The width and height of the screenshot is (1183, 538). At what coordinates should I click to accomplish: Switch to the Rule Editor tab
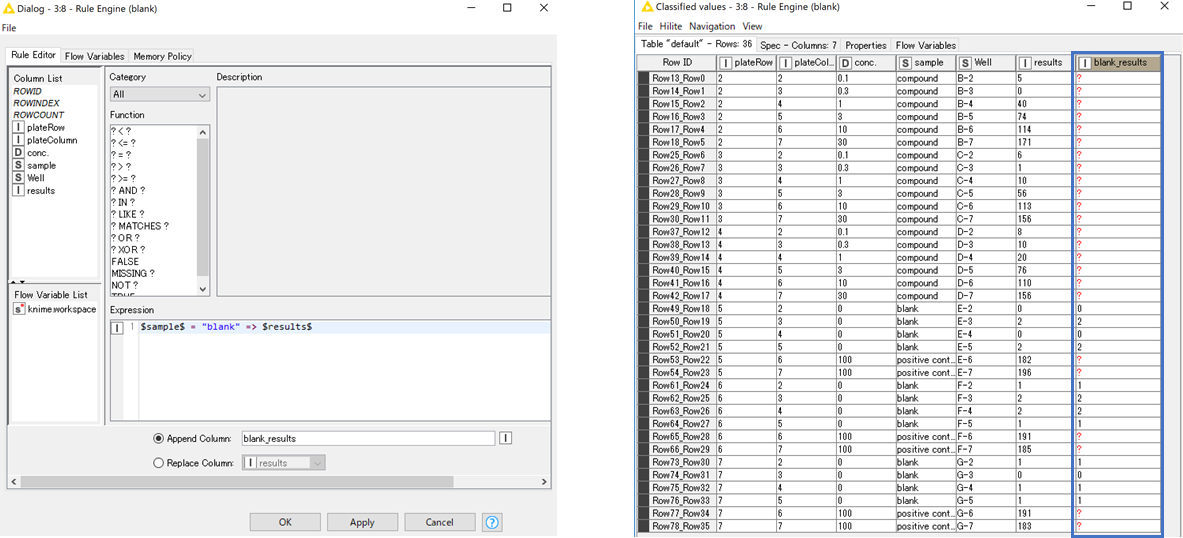click(x=34, y=56)
